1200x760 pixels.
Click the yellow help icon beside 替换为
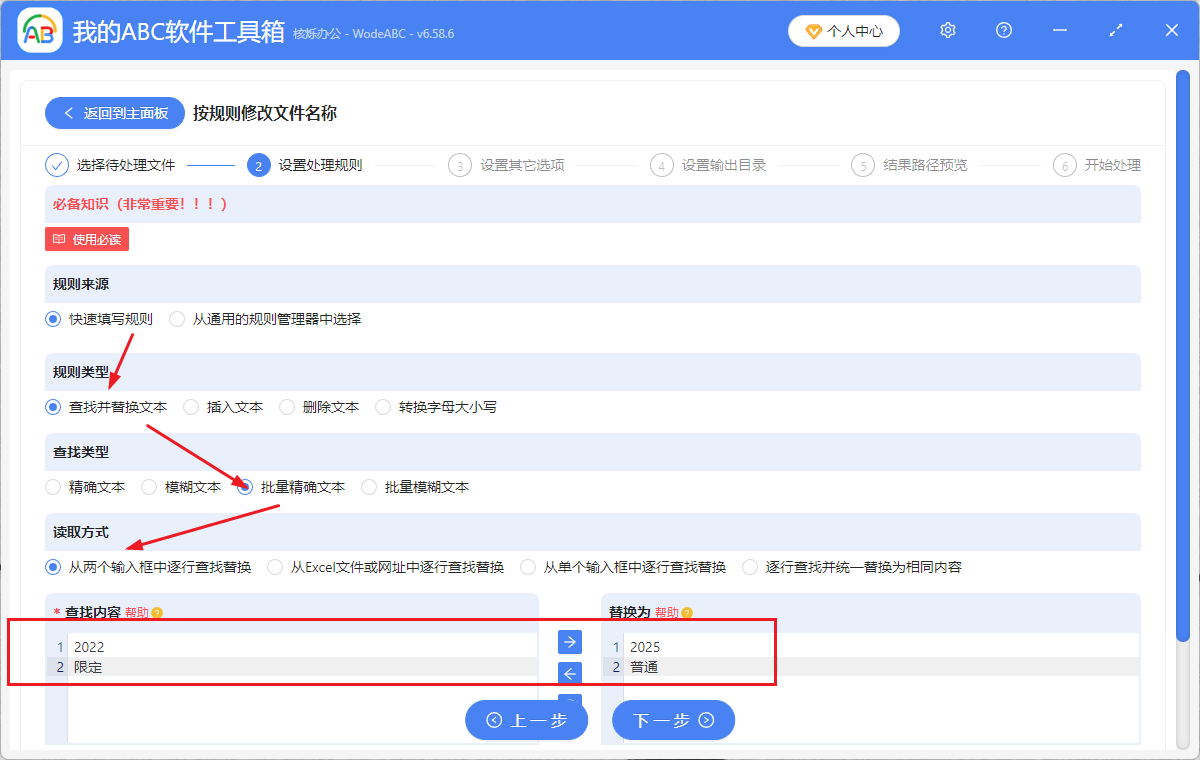[686, 612]
